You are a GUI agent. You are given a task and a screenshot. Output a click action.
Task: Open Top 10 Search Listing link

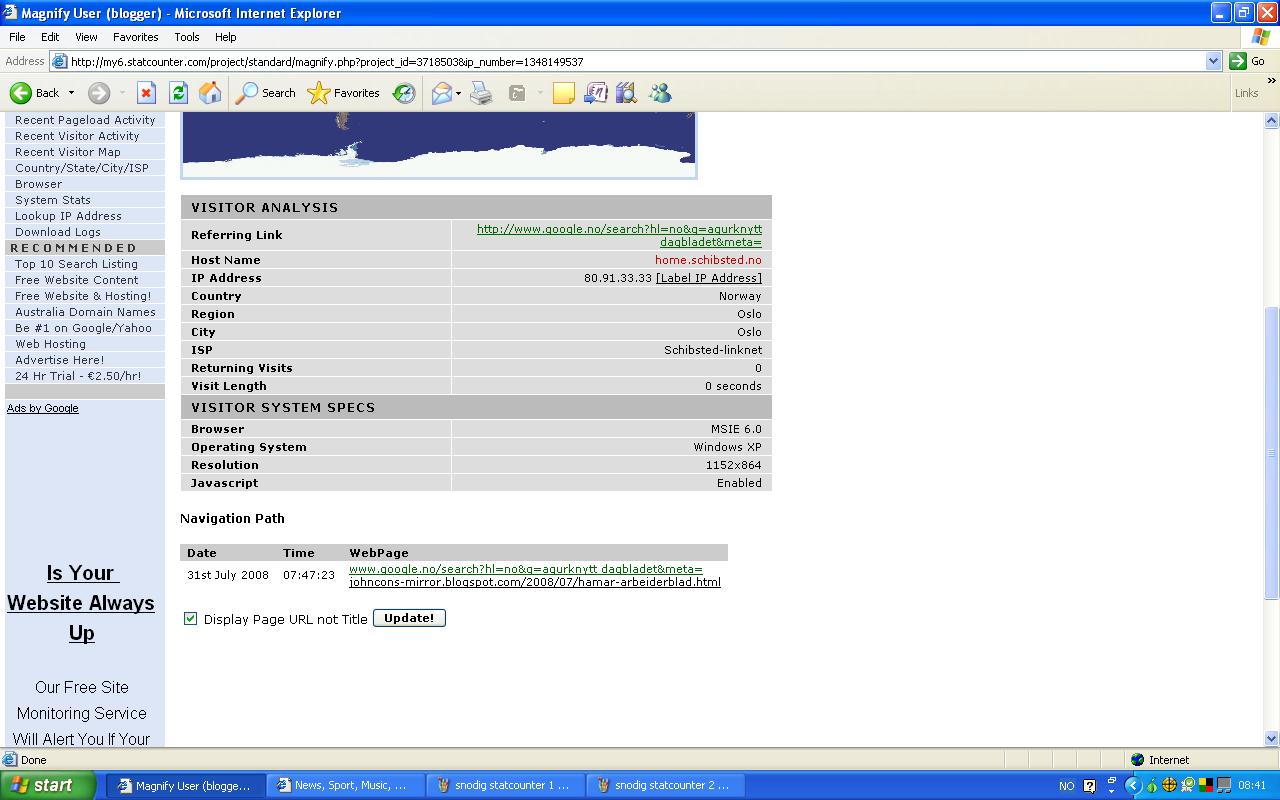76,264
